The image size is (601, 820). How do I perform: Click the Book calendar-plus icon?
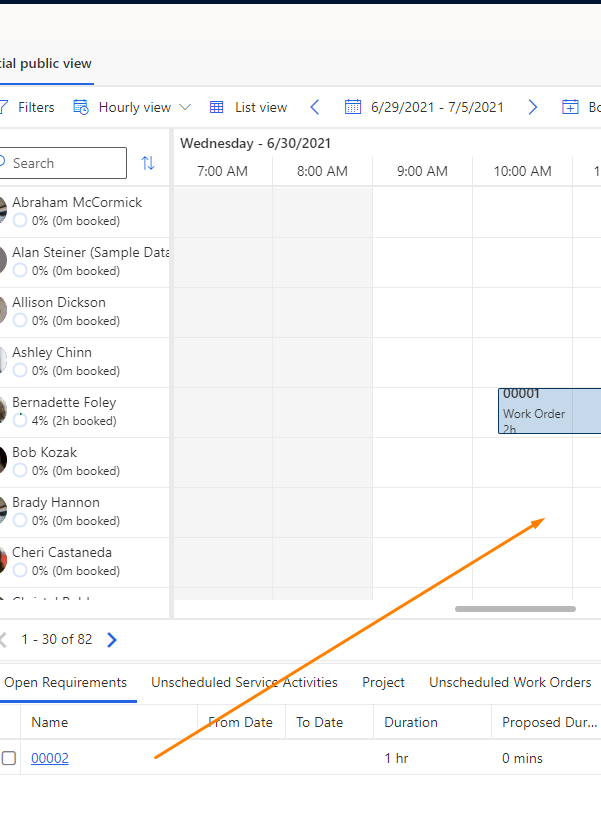(570, 107)
